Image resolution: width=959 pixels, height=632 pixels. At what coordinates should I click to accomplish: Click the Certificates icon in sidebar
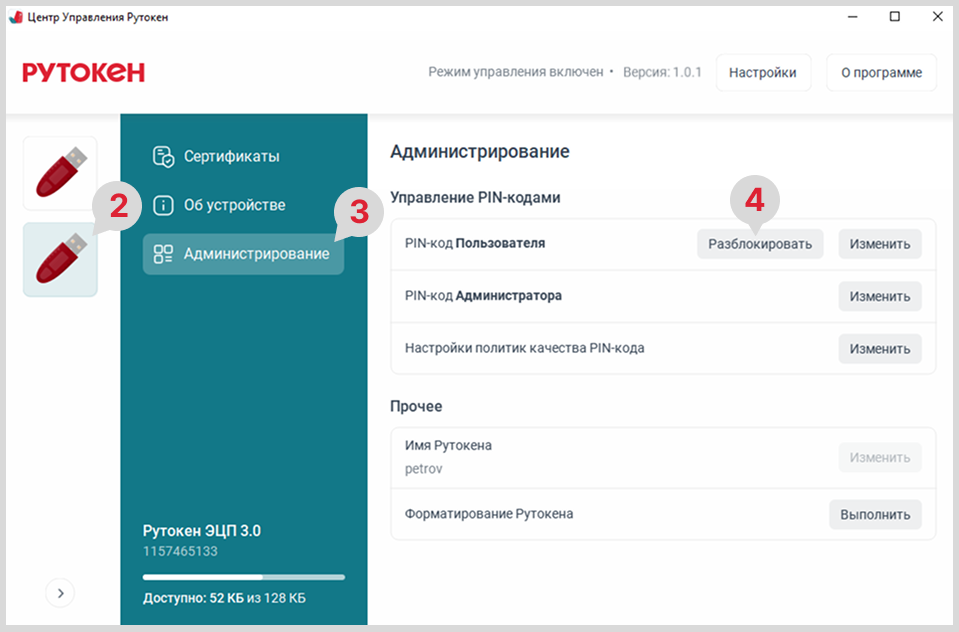tap(163, 157)
